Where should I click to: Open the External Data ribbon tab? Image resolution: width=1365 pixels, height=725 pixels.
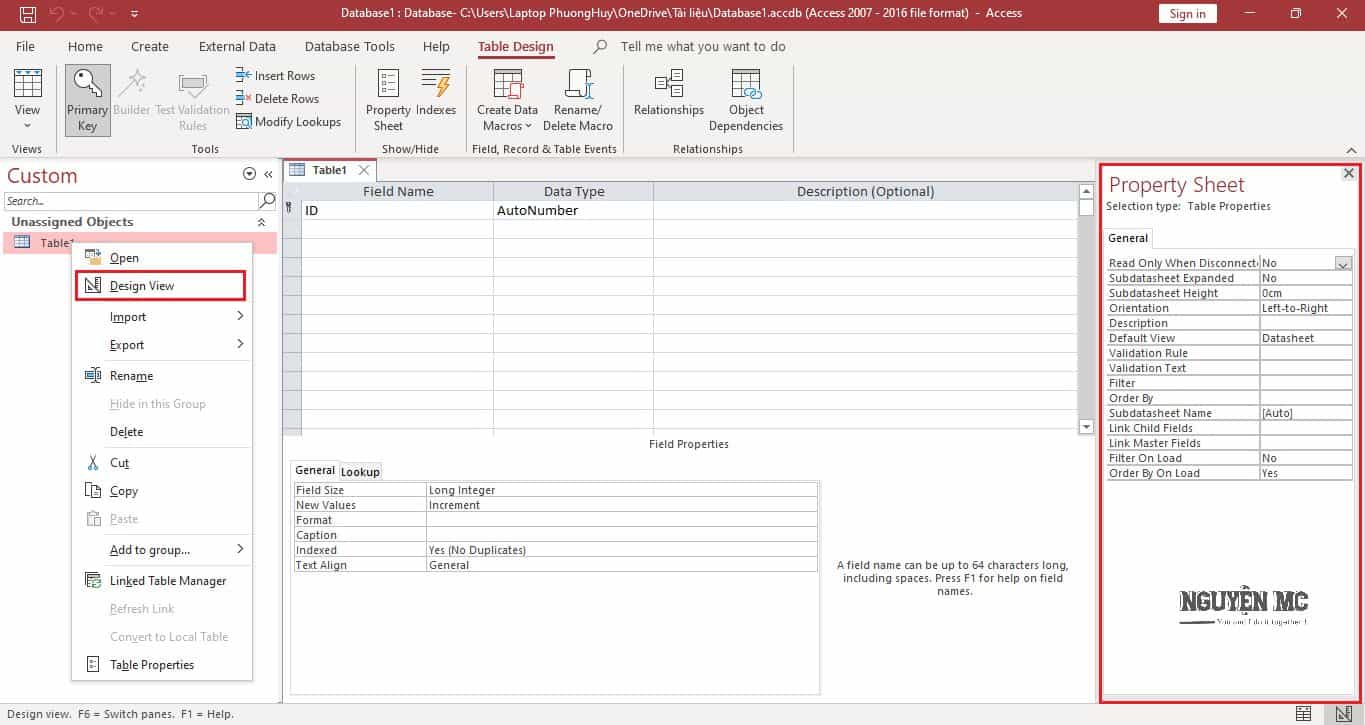tap(236, 46)
